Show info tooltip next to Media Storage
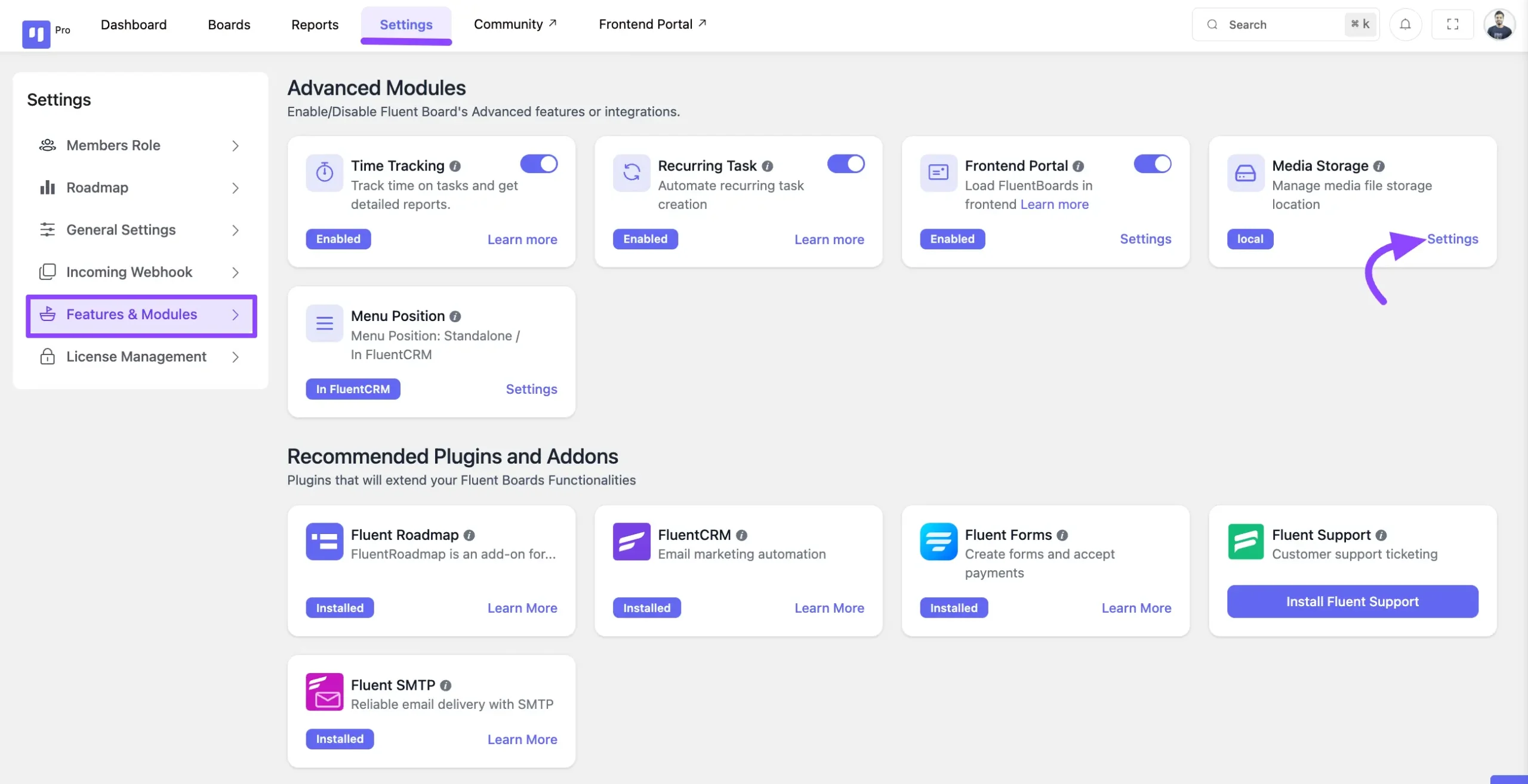 click(1378, 166)
